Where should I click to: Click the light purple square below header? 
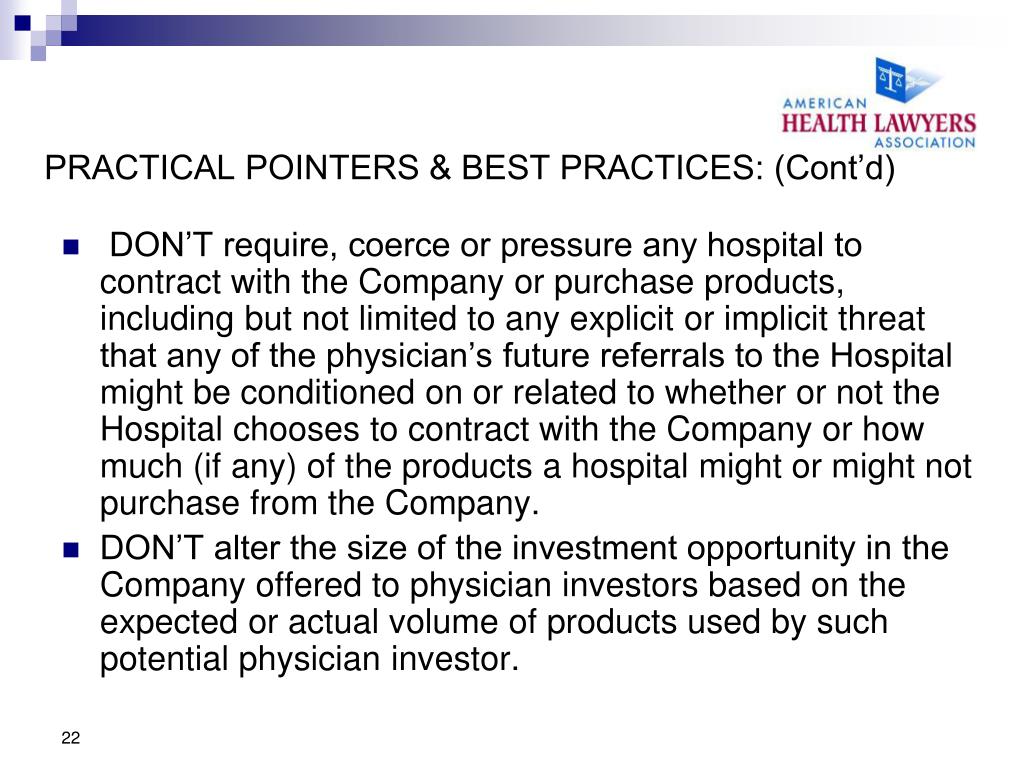pyautogui.click(x=38, y=54)
